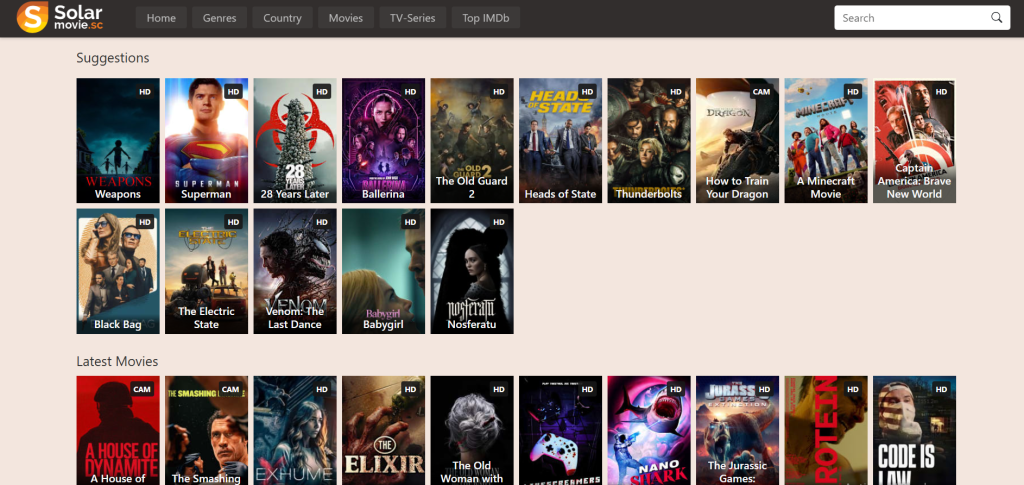This screenshot has width=1024, height=485.
Task: Click the Heads of State title
Action: [x=560, y=194]
